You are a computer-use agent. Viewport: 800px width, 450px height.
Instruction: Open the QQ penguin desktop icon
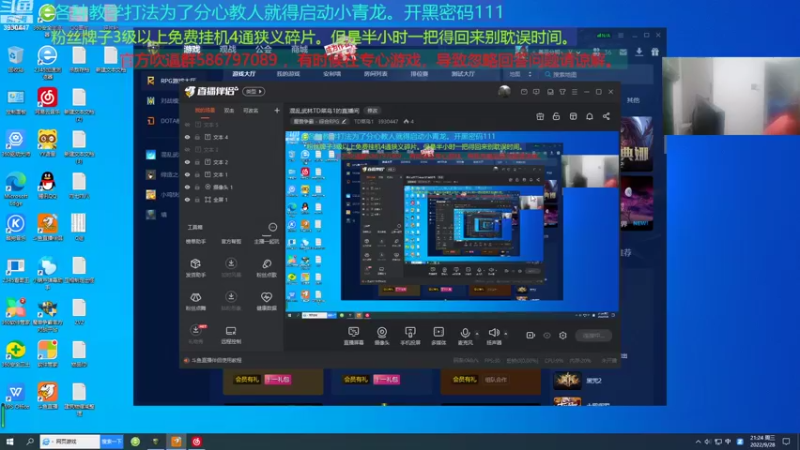click(47, 185)
